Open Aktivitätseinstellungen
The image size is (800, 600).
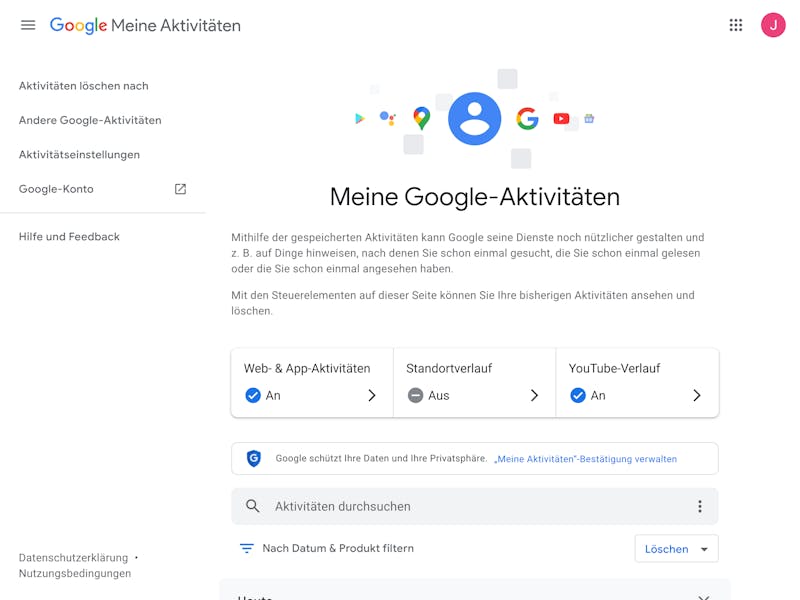pyautogui.click(x=79, y=155)
